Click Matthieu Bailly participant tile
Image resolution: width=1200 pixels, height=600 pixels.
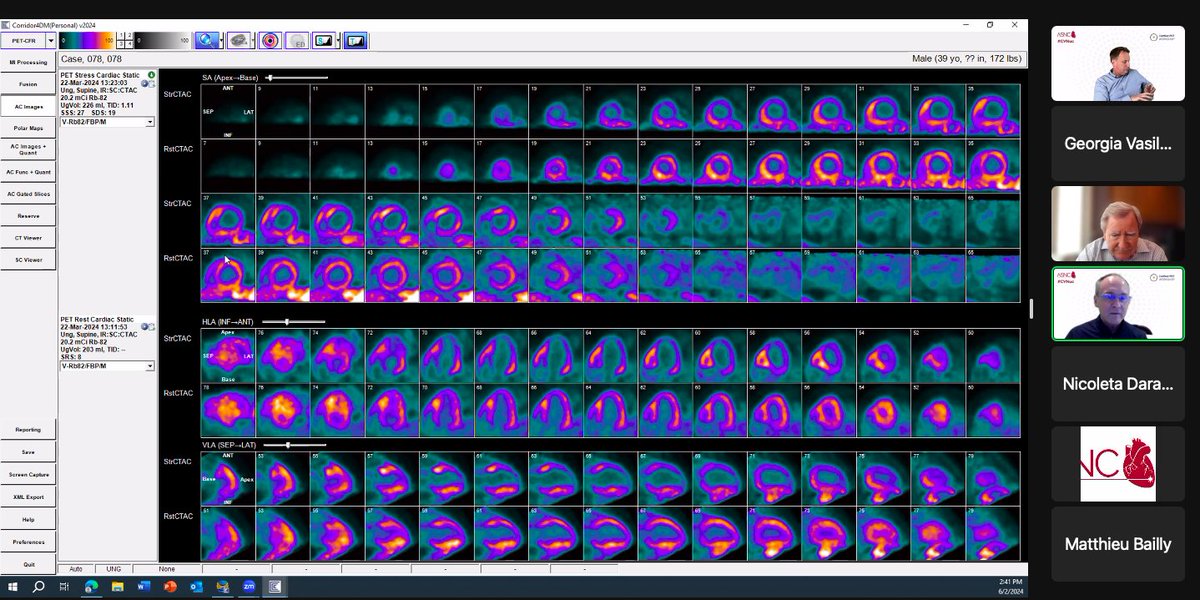point(1118,544)
